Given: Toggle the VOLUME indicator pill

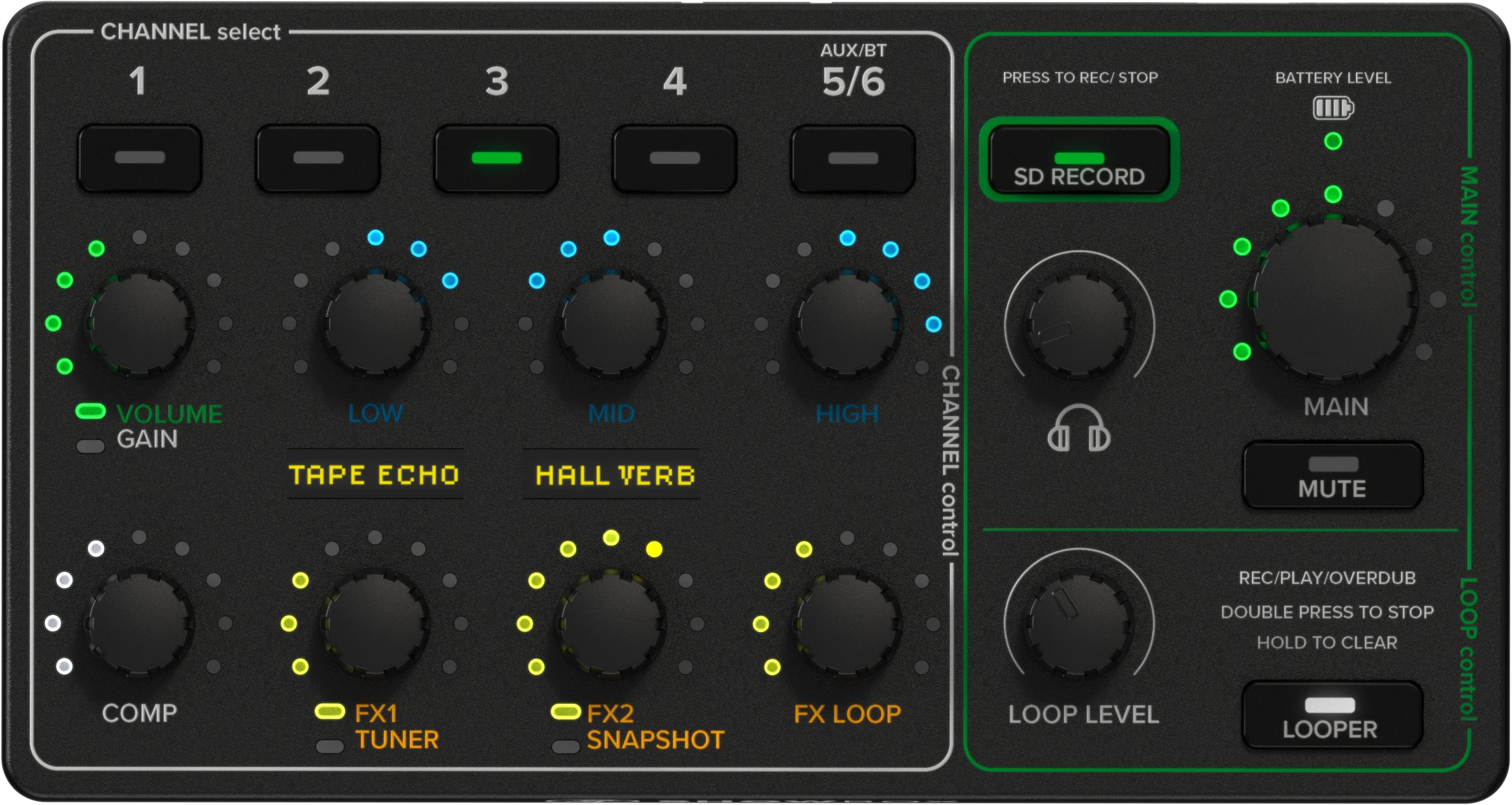Looking at the screenshot, I should pos(91,411).
